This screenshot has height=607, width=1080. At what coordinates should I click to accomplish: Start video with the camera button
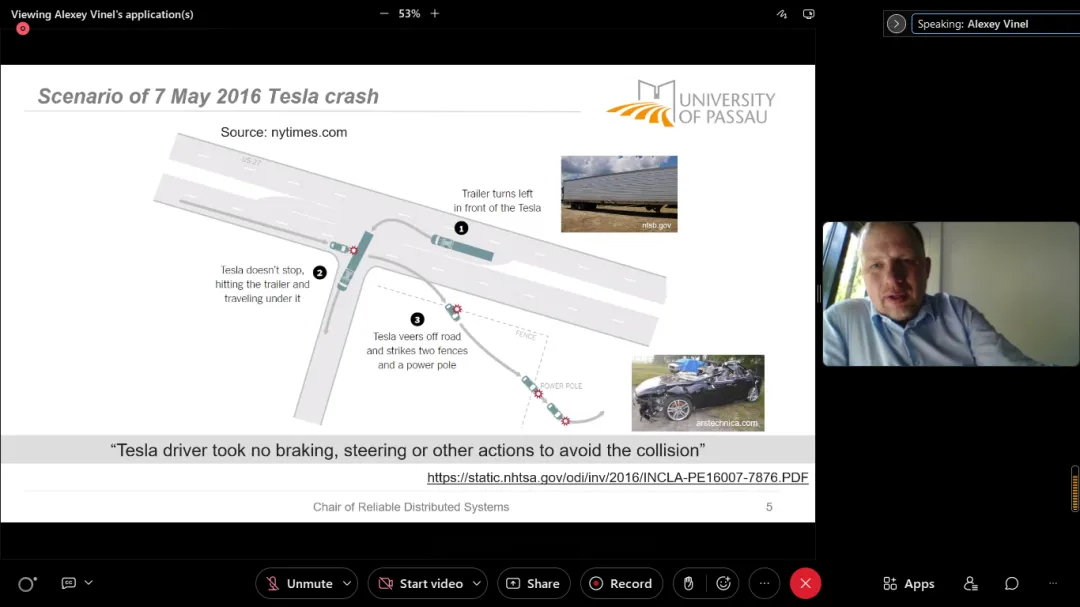pos(421,584)
